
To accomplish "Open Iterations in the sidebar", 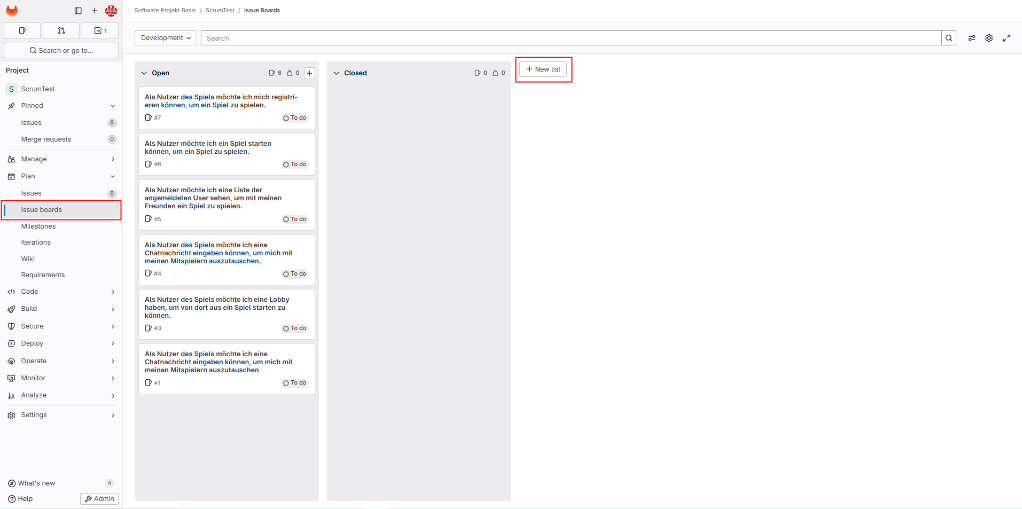I will point(36,242).
